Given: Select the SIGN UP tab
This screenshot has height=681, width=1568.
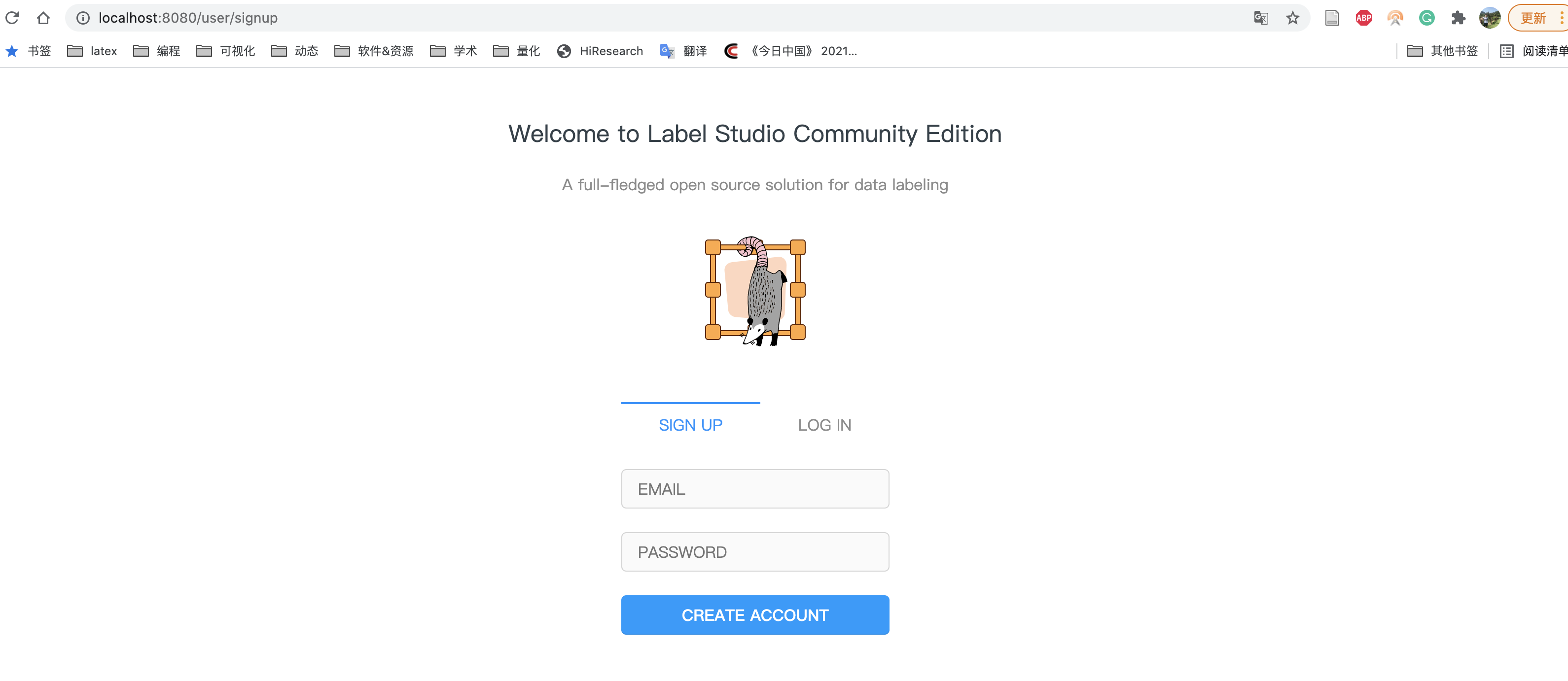Looking at the screenshot, I should (690, 425).
